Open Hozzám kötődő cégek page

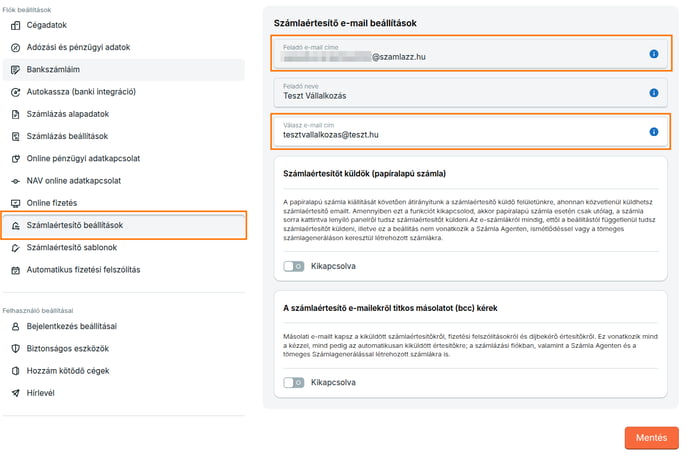point(123,371)
